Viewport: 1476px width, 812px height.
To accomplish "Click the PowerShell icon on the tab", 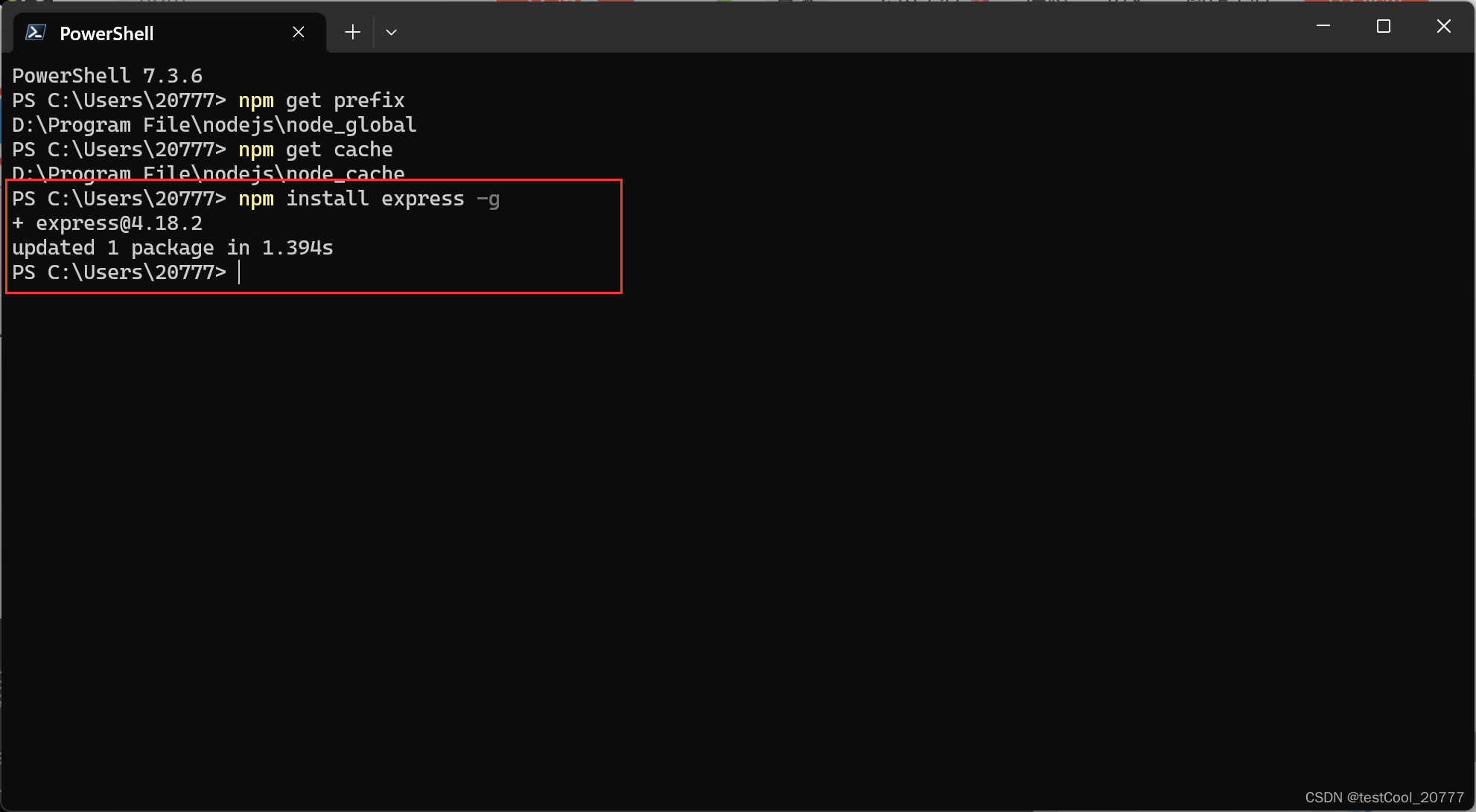I will point(34,32).
